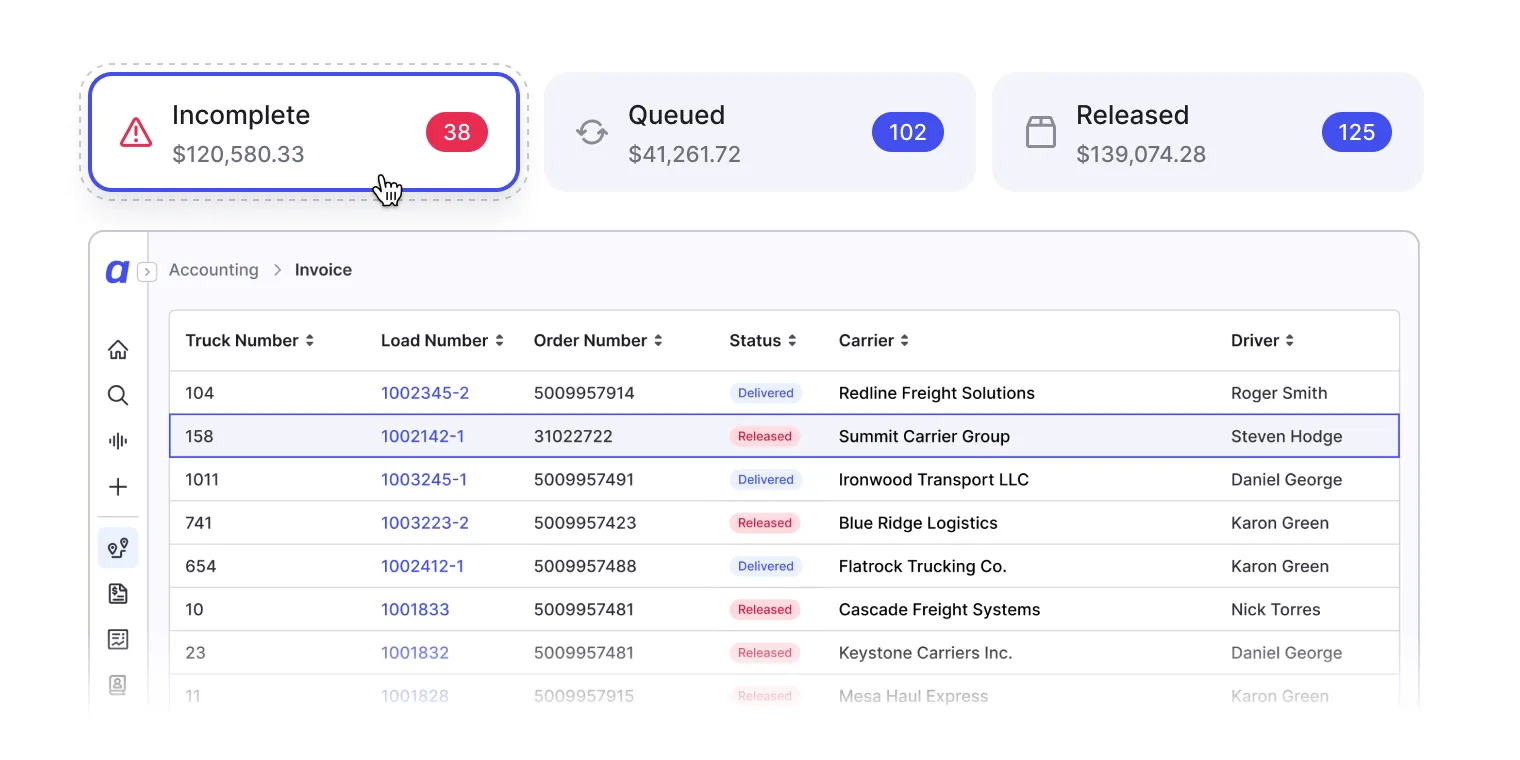Viewport: 1520px width, 760px height.
Task: Click the report chart sidebar icon
Action: [x=118, y=639]
